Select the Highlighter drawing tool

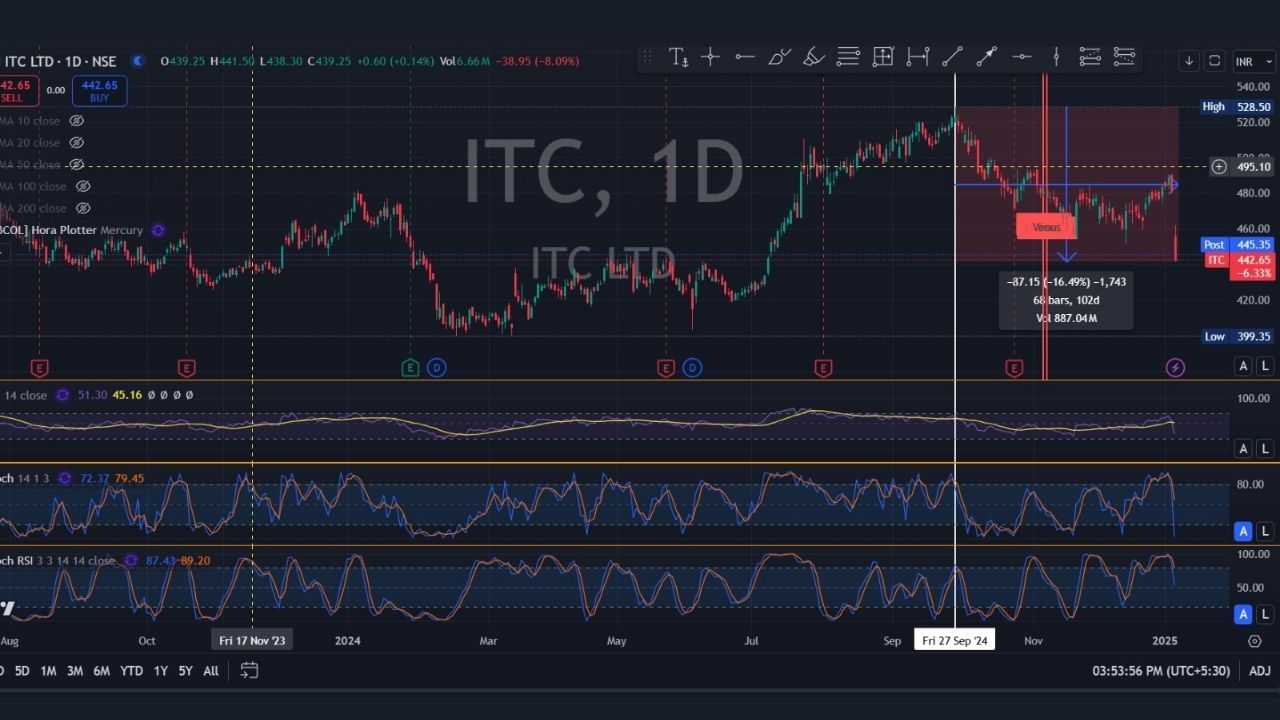pyautogui.click(x=814, y=58)
